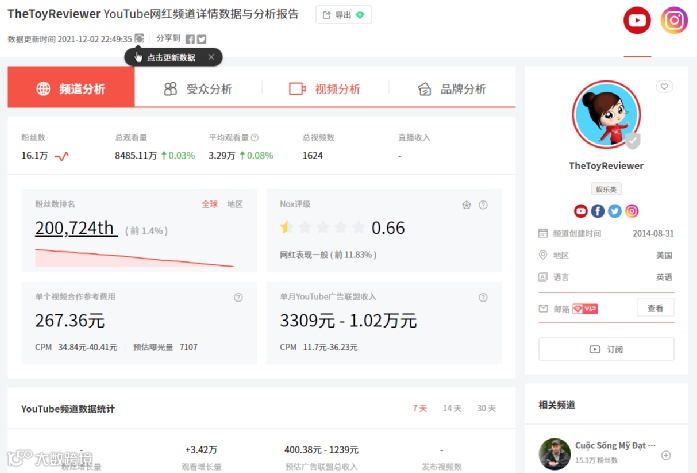
Task: Click the 2014-08-31 channel creation date
Action: (653, 233)
